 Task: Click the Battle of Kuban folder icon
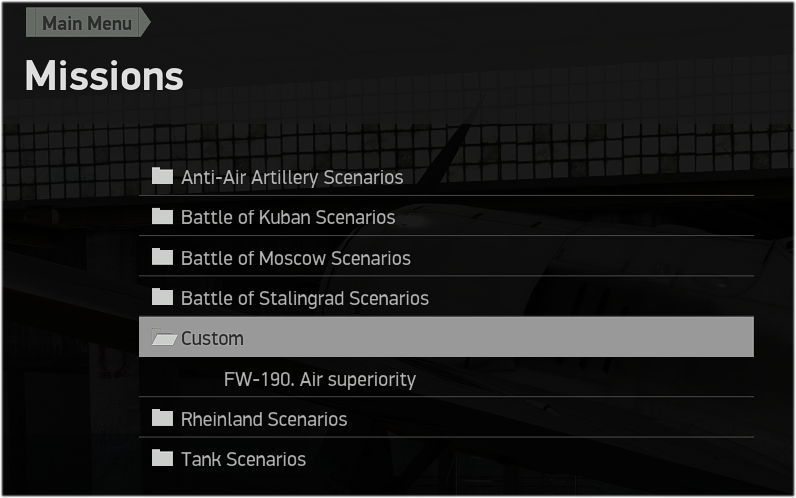(162, 217)
